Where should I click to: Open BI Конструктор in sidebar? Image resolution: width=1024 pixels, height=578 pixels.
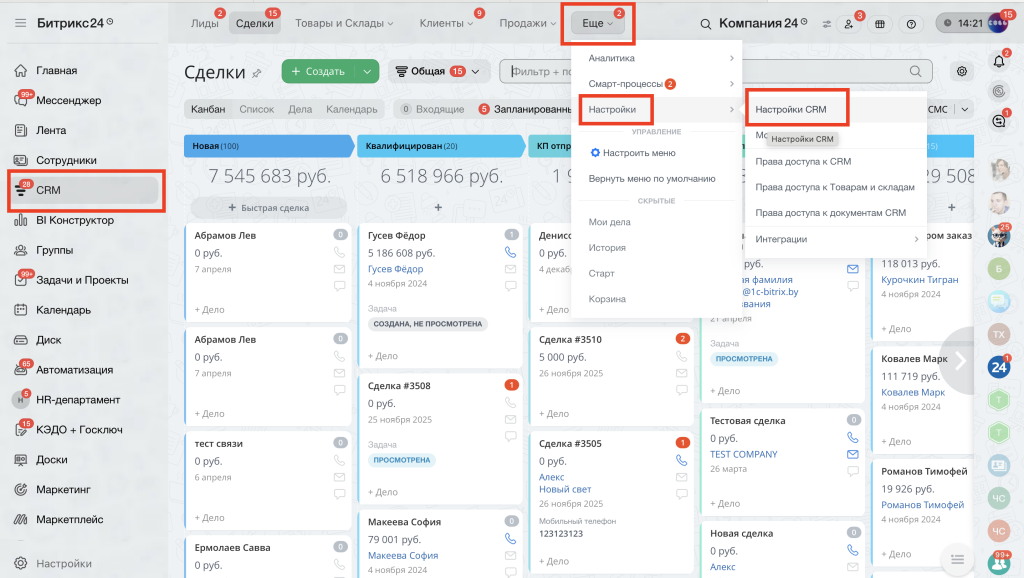pyautogui.click(x=75, y=220)
